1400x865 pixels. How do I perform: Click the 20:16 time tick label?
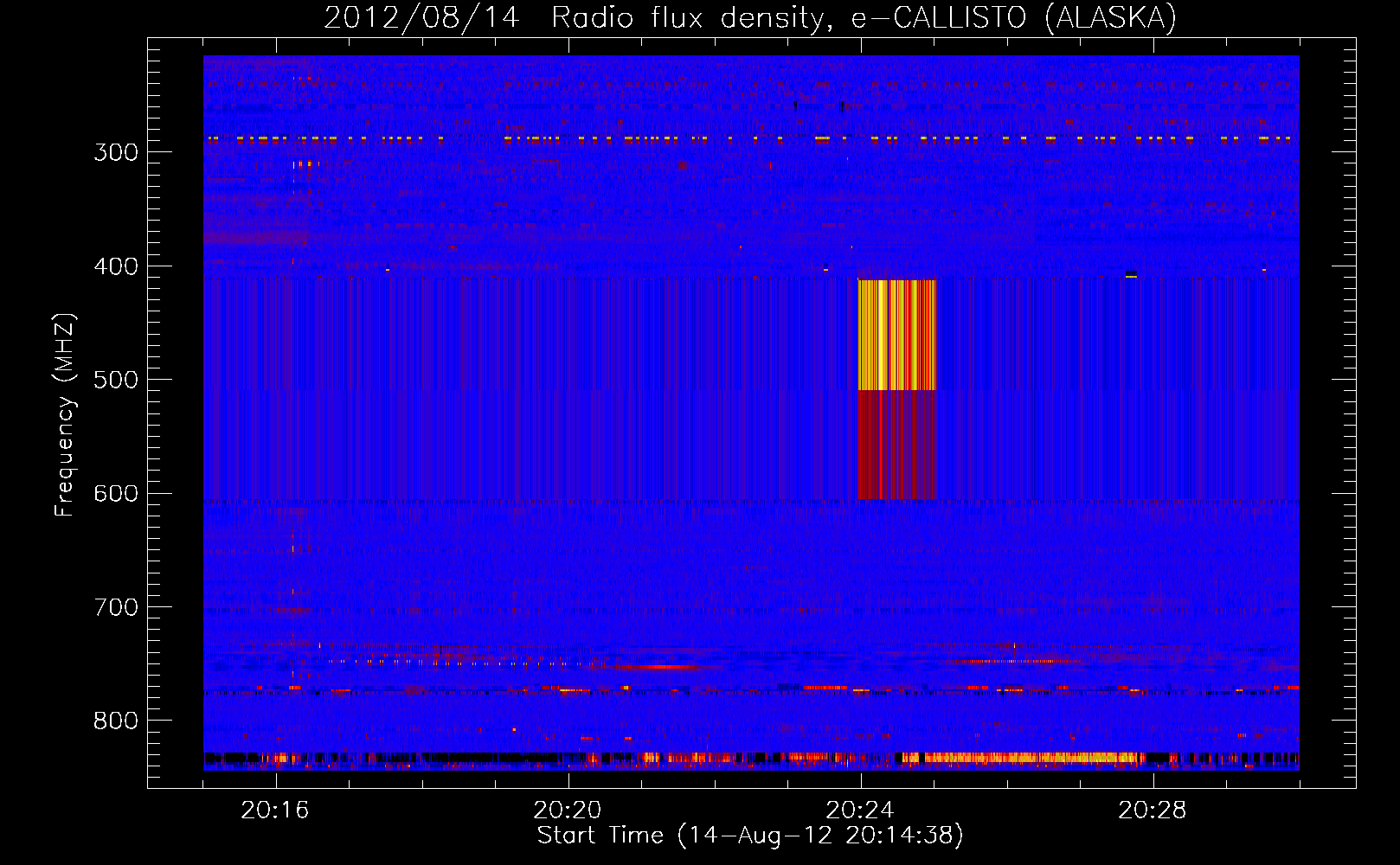click(x=275, y=811)
